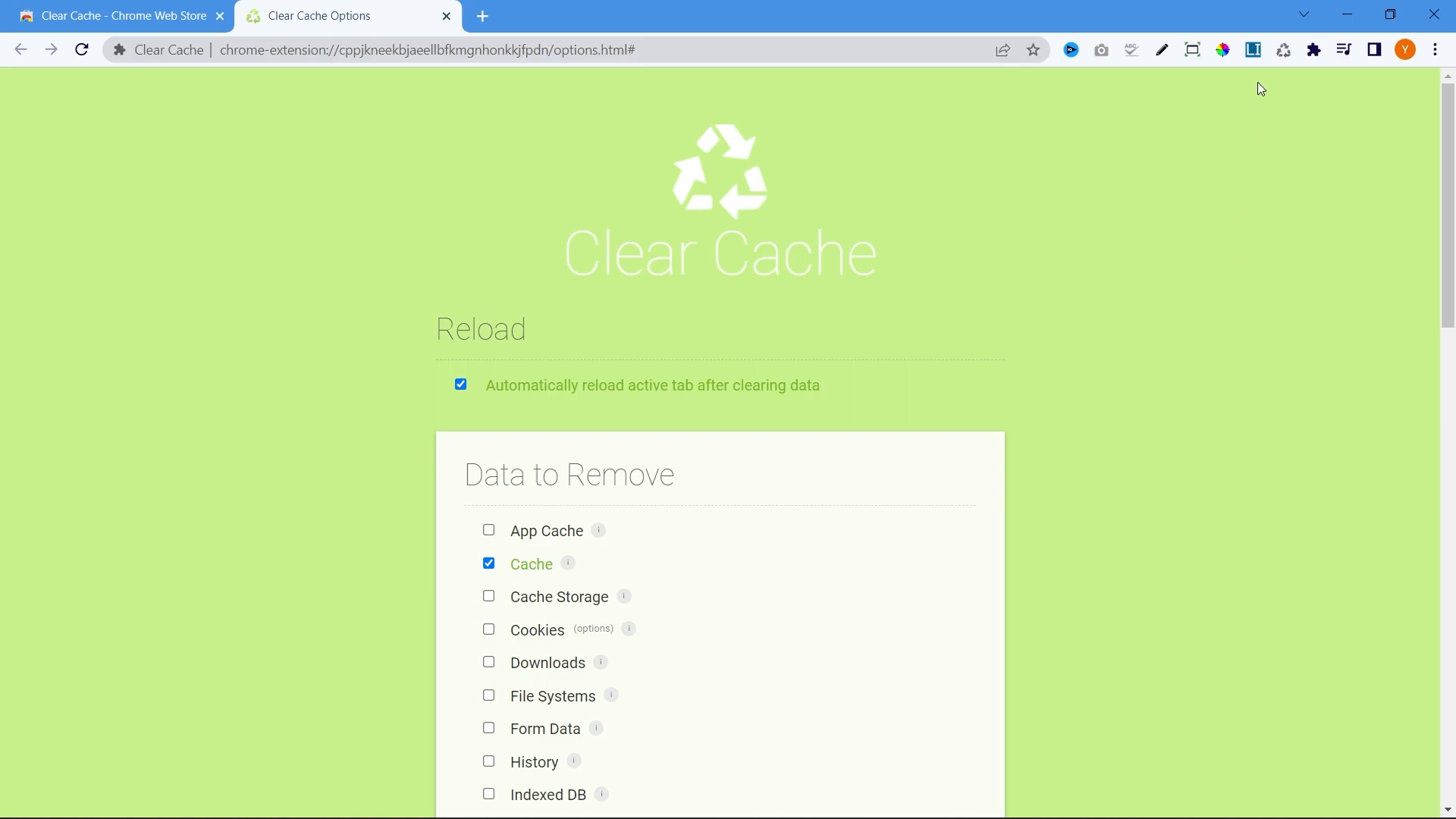
Task: Click the Clear Cache extension icon
Action: click(1284, 50)
